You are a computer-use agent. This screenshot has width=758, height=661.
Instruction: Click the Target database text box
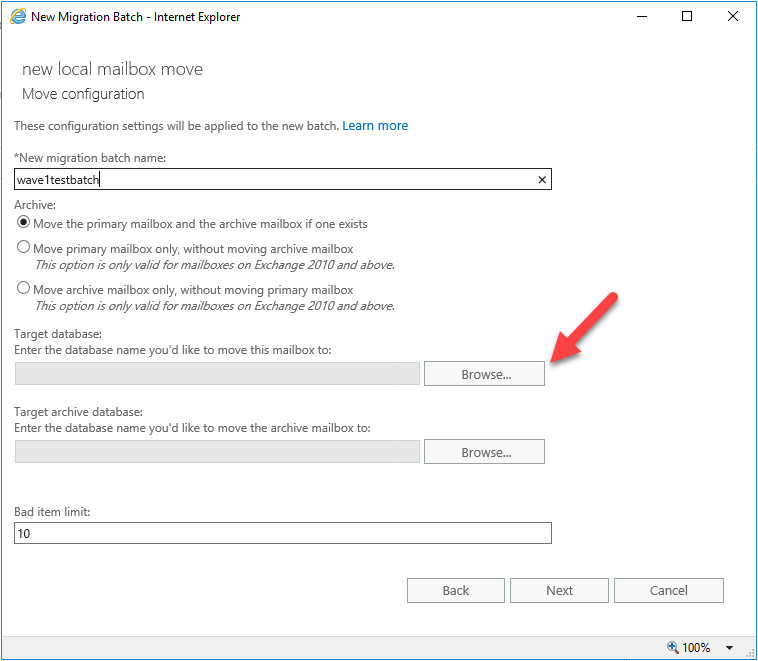click(x=217, y=374)
